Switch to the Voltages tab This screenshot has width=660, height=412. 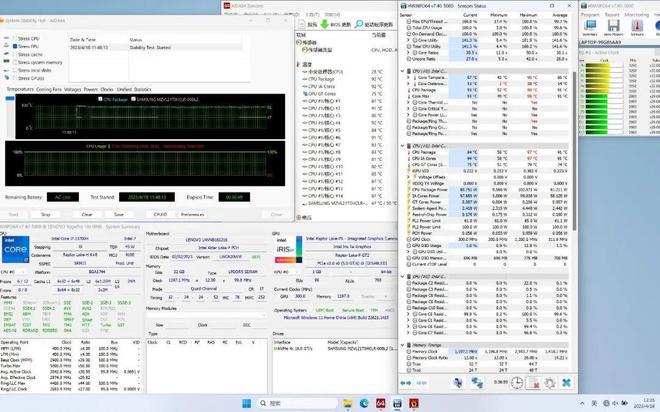click(x=72, y=89)
